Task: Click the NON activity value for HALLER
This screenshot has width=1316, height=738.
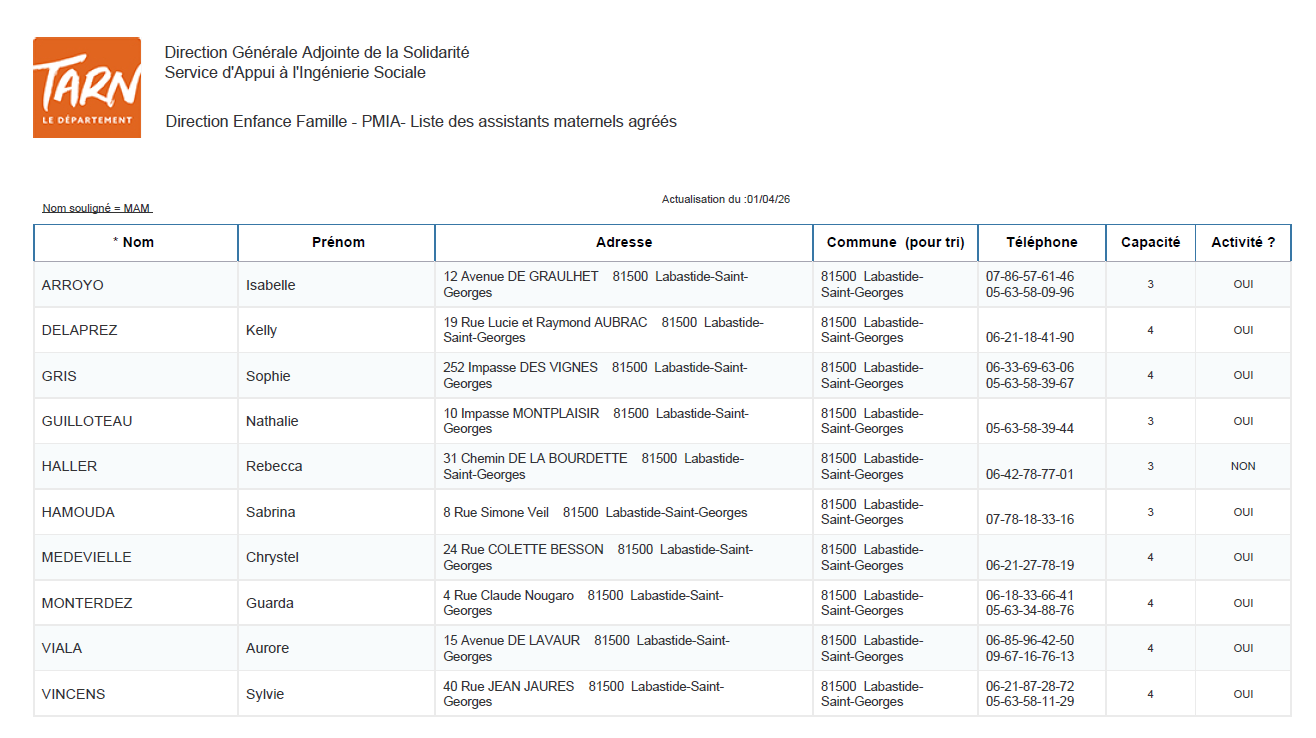Action: 1243,465
